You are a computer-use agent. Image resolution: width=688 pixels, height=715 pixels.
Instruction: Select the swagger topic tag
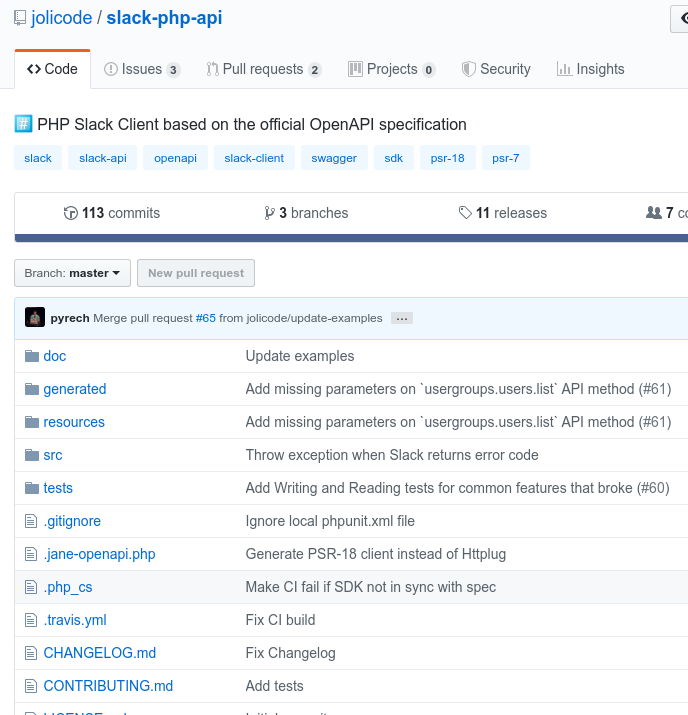point(334,158)
